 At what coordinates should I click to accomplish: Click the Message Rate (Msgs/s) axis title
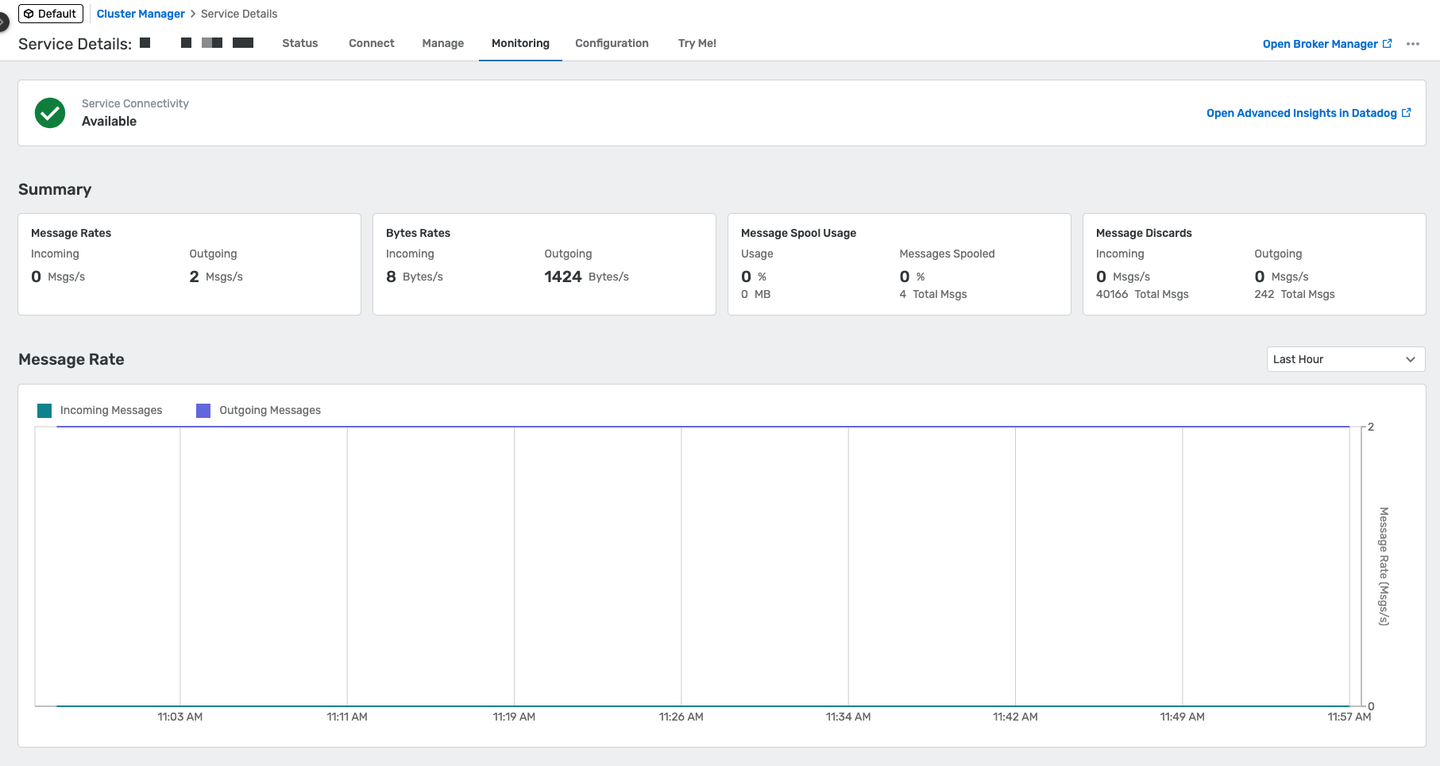coord(1384,566)
